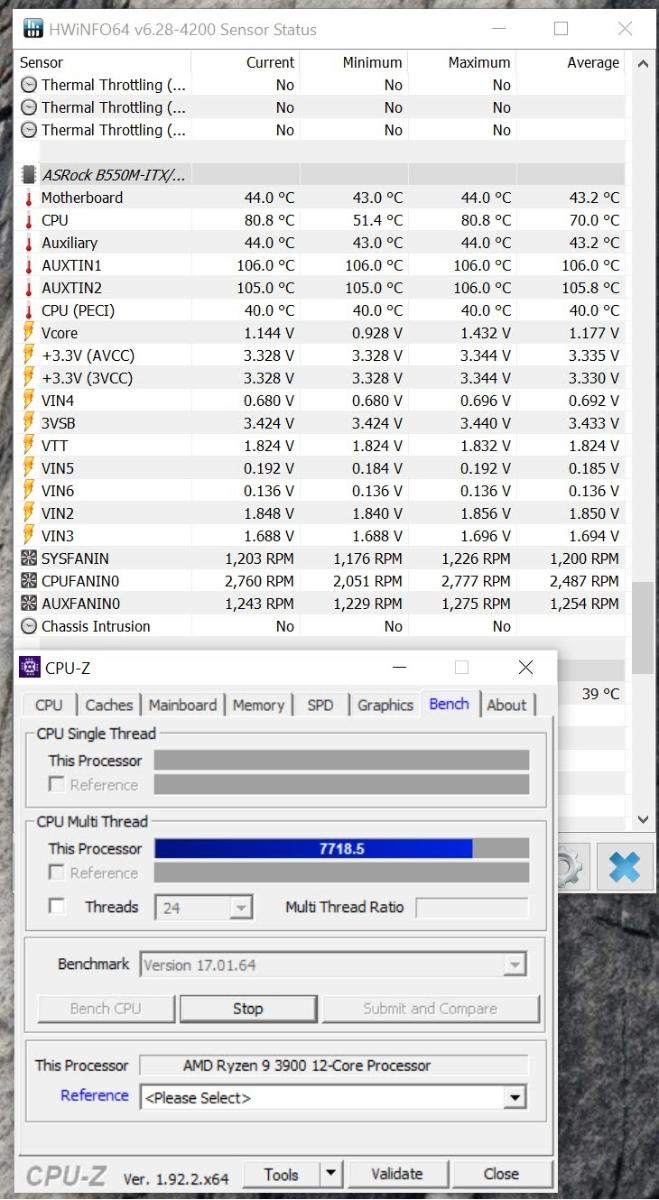Viewport: 659px width, 1200px height.
Task: Open the Mainboard tab
Action: pyautogui.click(x=183, y=705)
